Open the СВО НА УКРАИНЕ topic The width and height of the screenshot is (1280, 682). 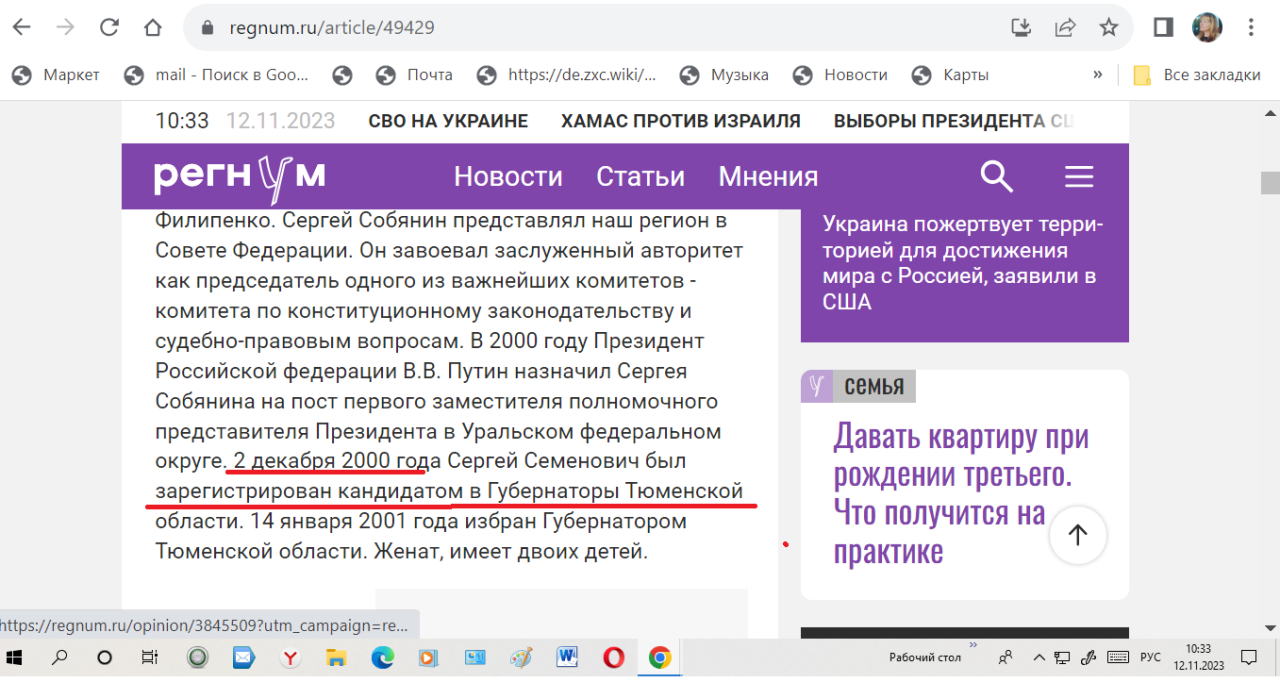click(448, 121)
